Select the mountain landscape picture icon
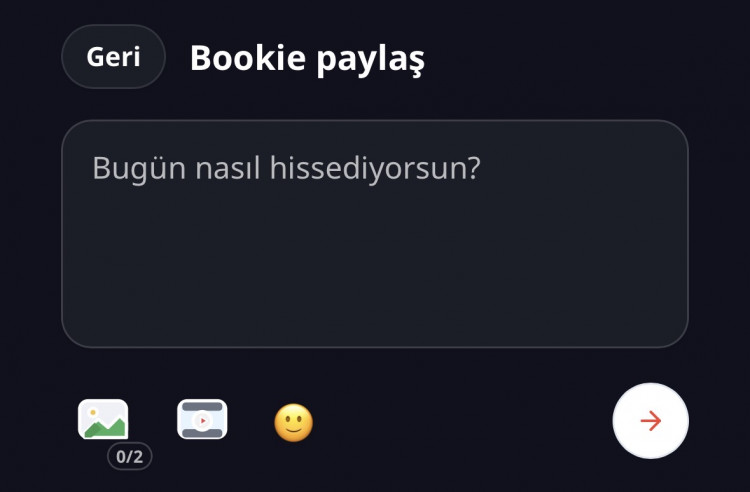Viewport: 750px width, 492px height. [103, 419]
